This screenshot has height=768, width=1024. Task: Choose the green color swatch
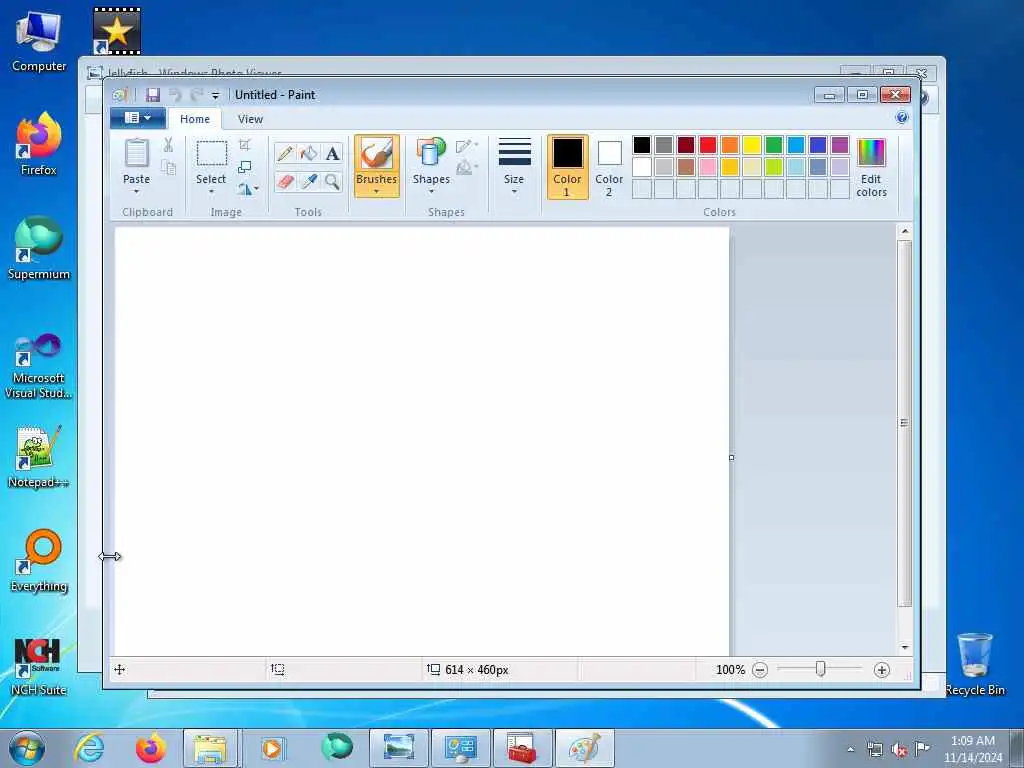click(774, 145)
